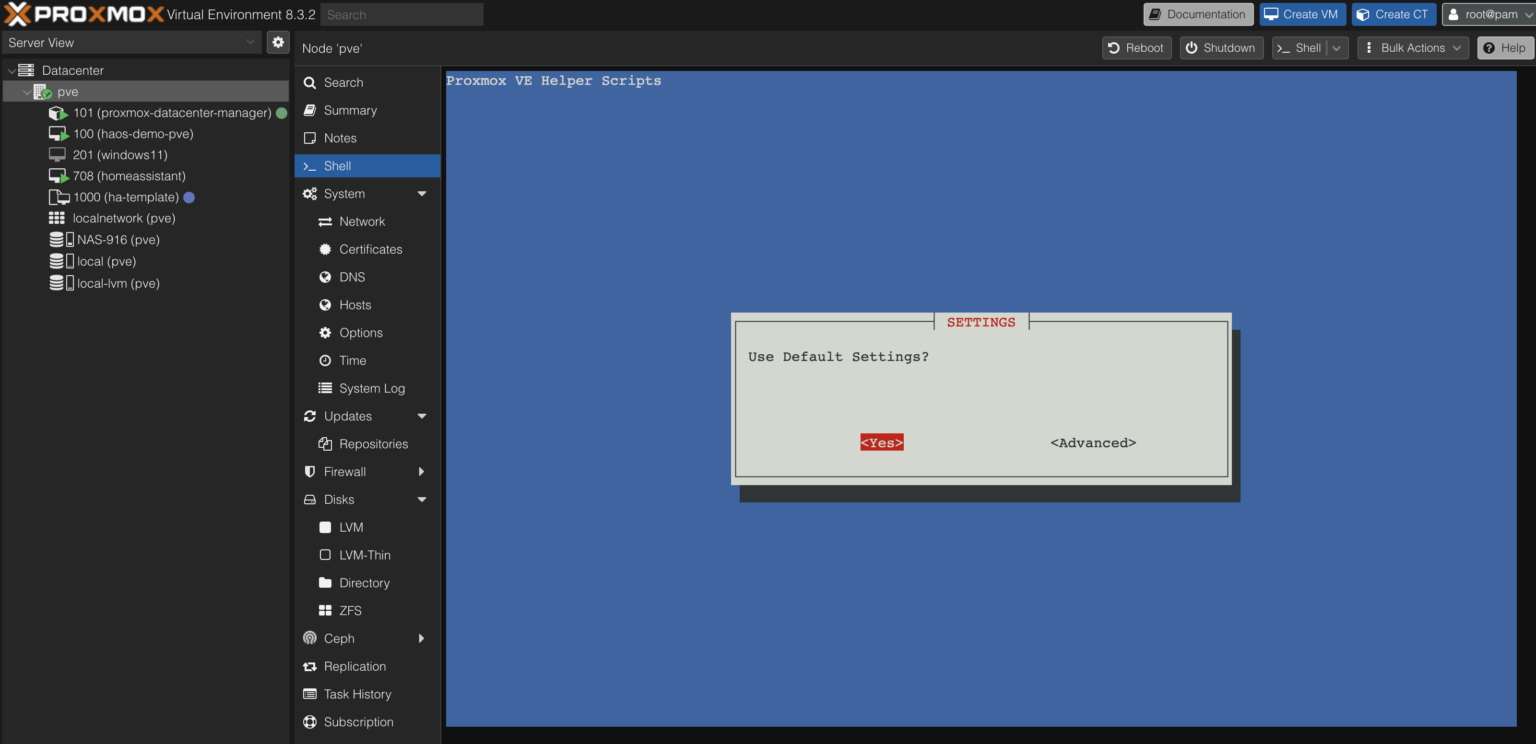Open the Shell button's dropdown arrow
This screenshot has height=744, width=1536.
[1337, 47]
